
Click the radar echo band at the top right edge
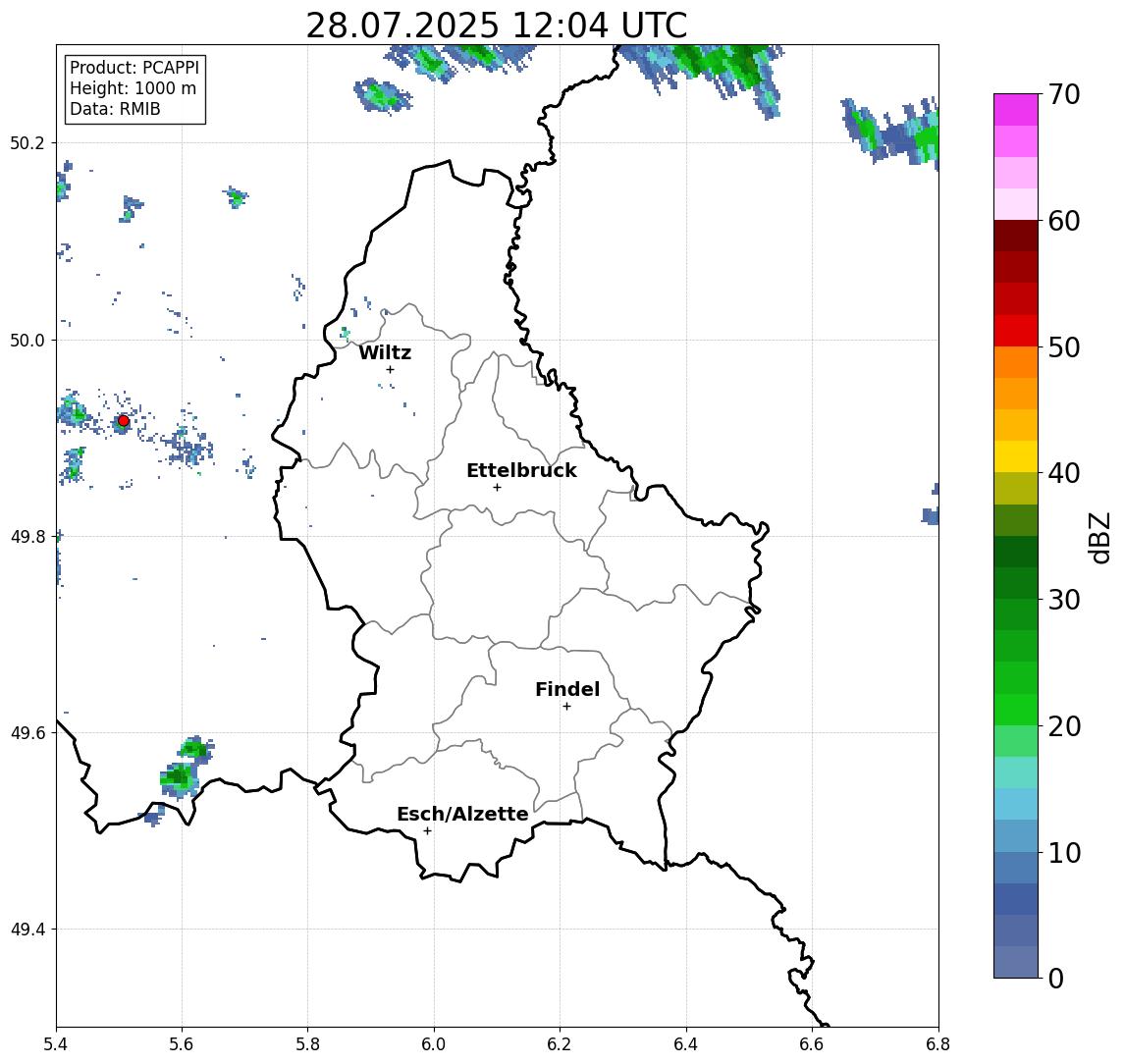(x=891, y=132)
